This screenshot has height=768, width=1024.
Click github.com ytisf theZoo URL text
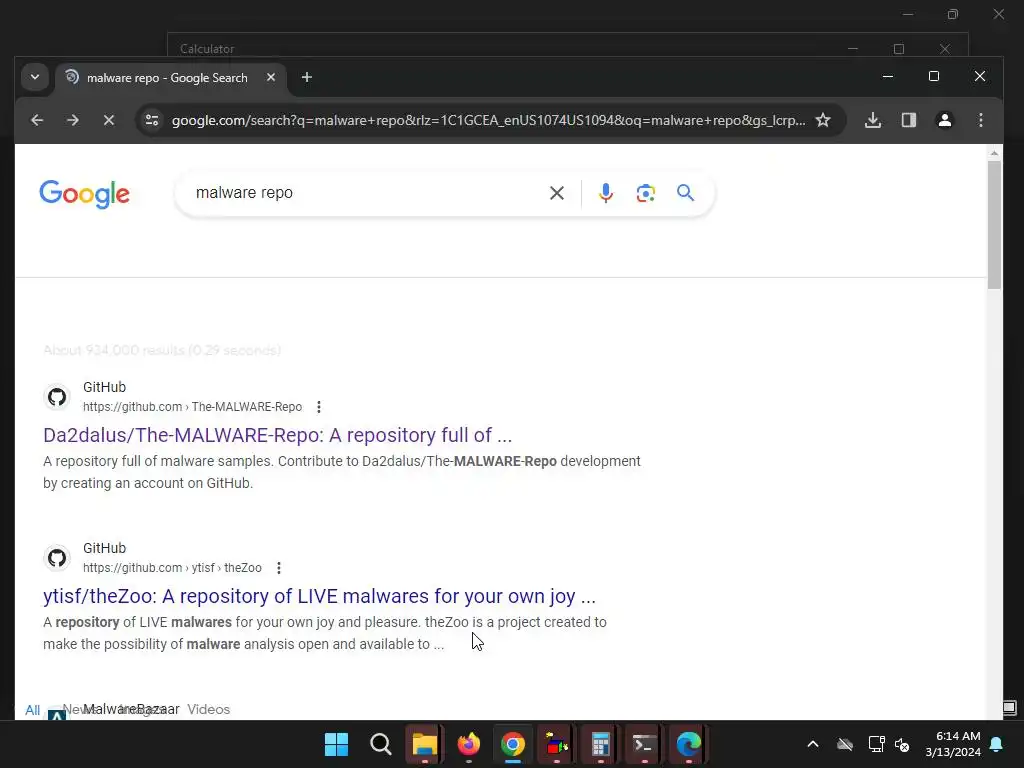172,568
